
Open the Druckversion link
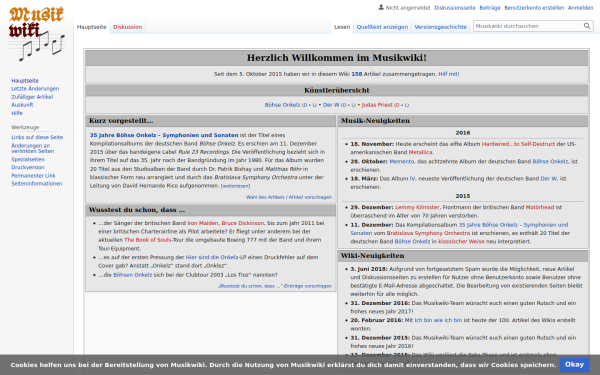[x=28, y=167]
